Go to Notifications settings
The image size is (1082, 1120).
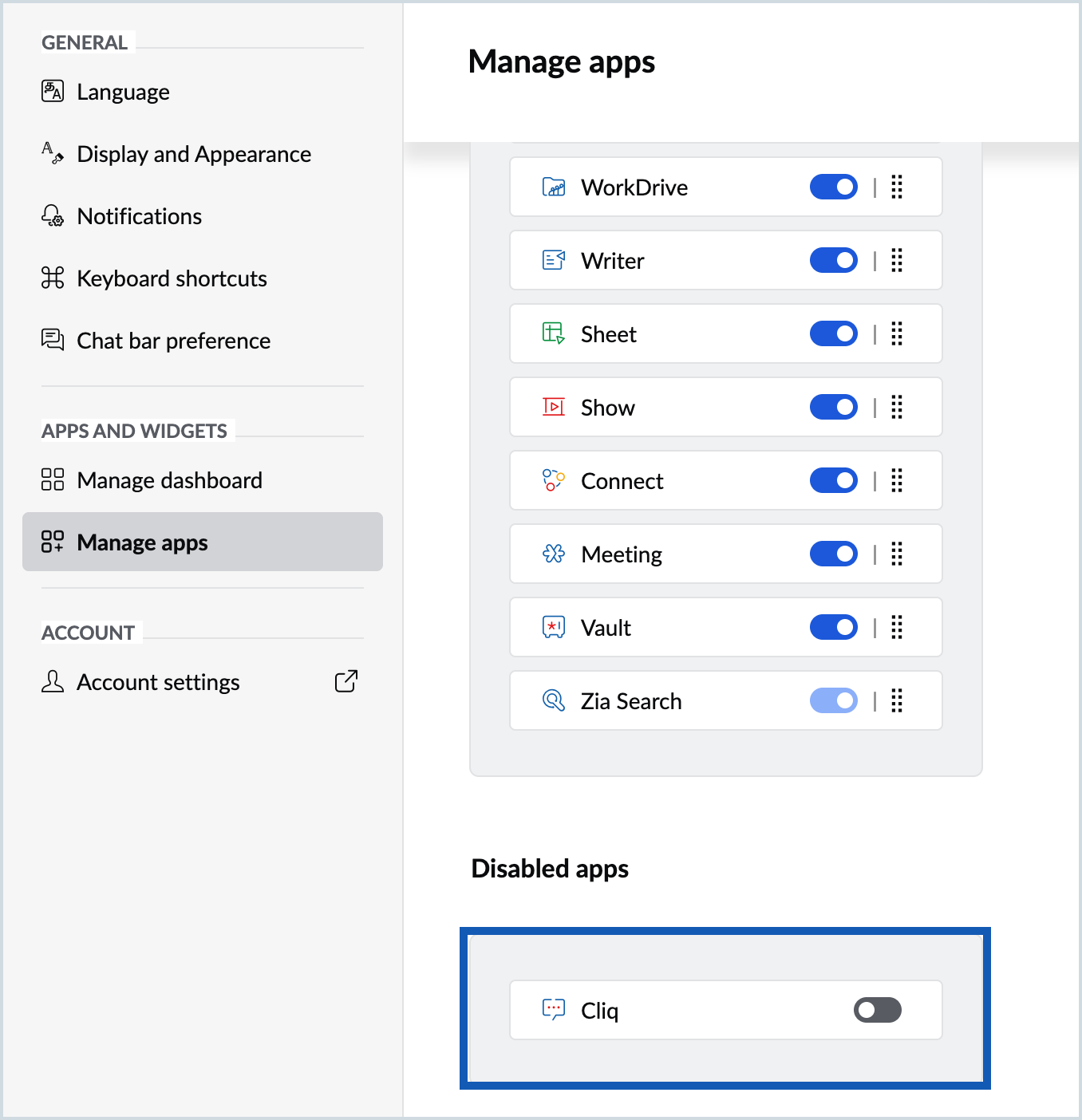click(x=203, y=216)
